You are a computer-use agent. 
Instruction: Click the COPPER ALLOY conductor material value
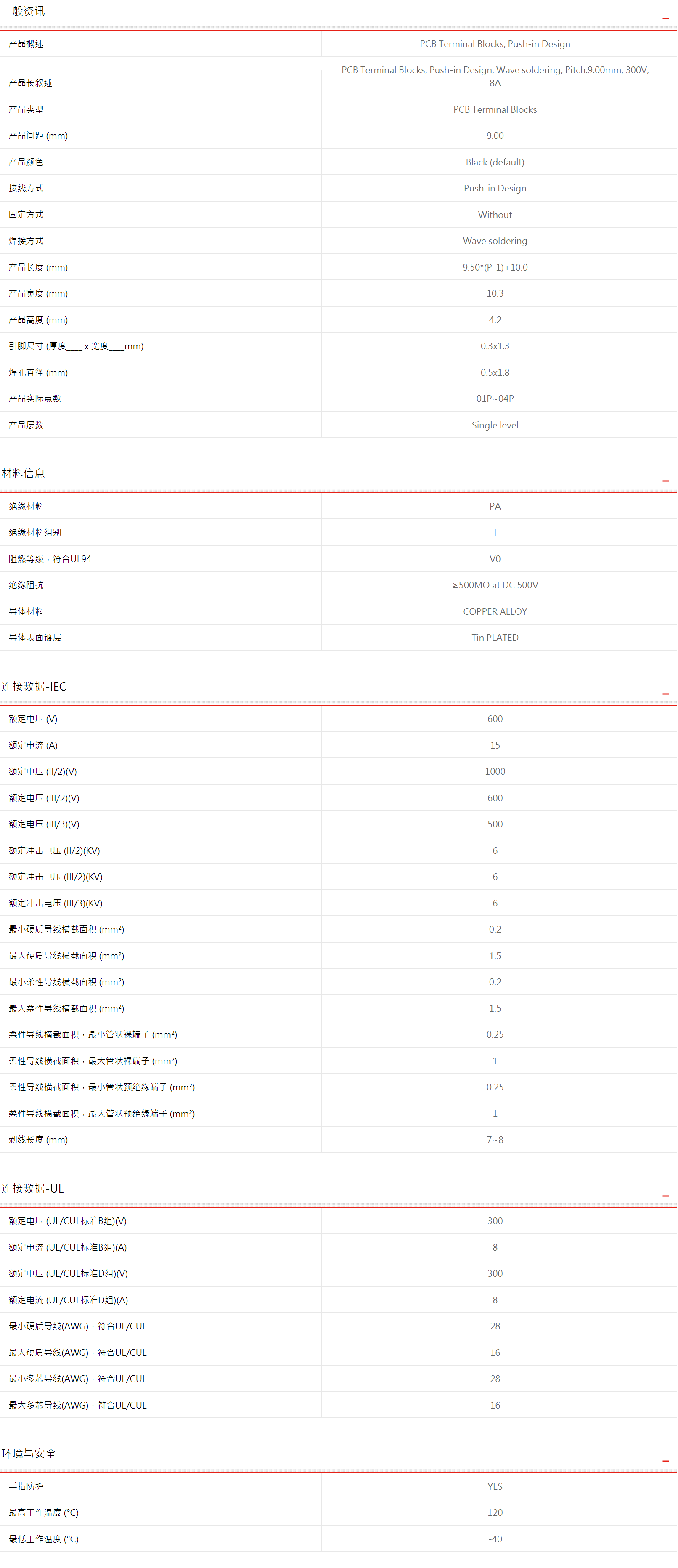coord(495,612)
